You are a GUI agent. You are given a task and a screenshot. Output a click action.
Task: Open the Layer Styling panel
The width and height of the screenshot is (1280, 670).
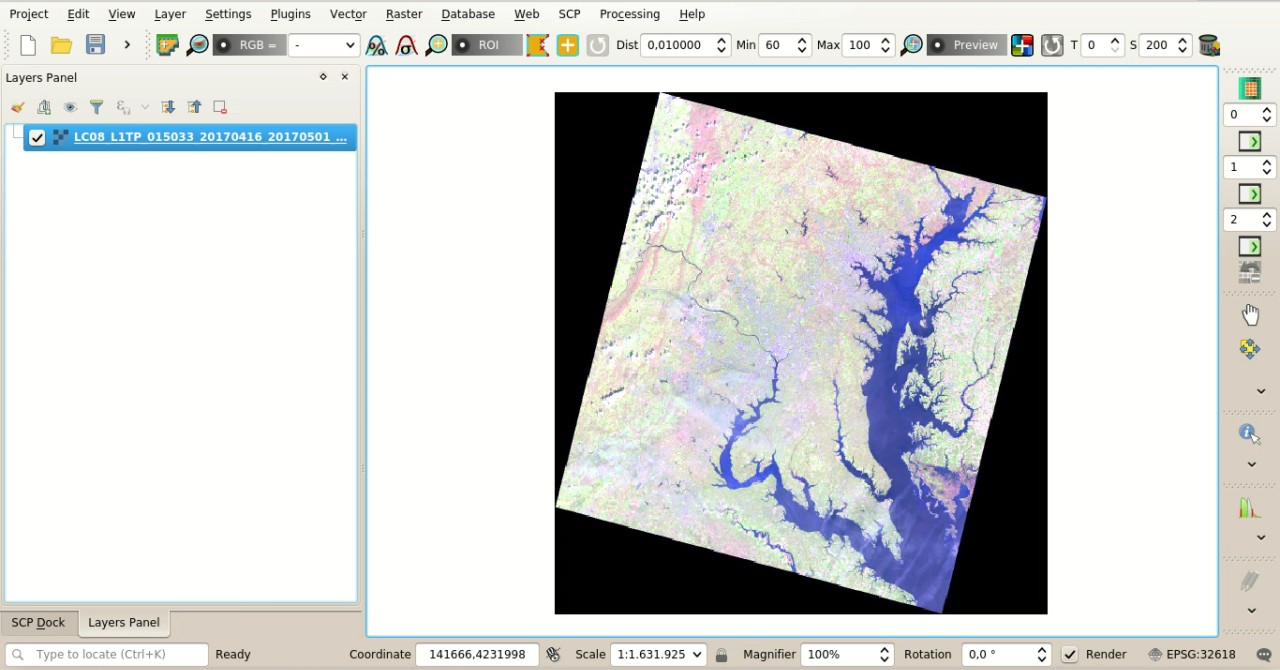click(17, 107)
